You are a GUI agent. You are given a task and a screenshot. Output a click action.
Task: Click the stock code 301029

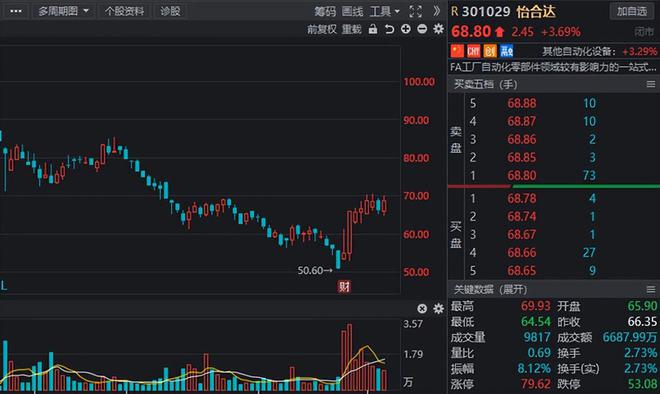[x=486, y=11]
